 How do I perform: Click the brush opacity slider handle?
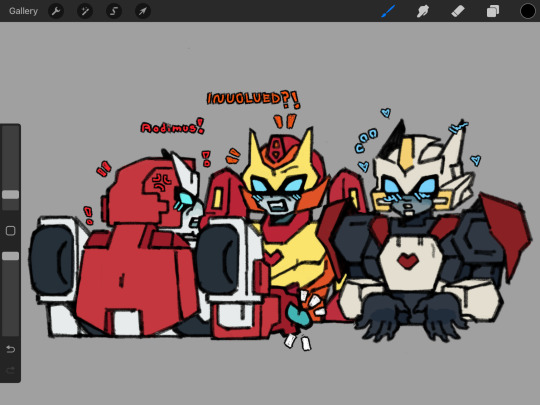click(10, 256)
